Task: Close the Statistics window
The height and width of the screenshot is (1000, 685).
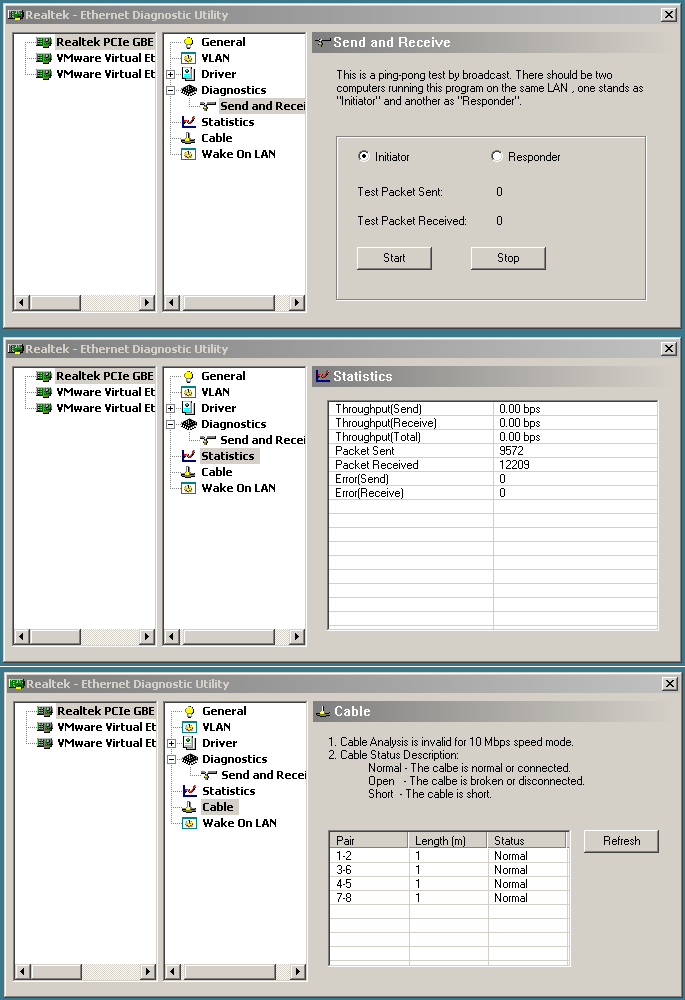Action: coord(668,349)
